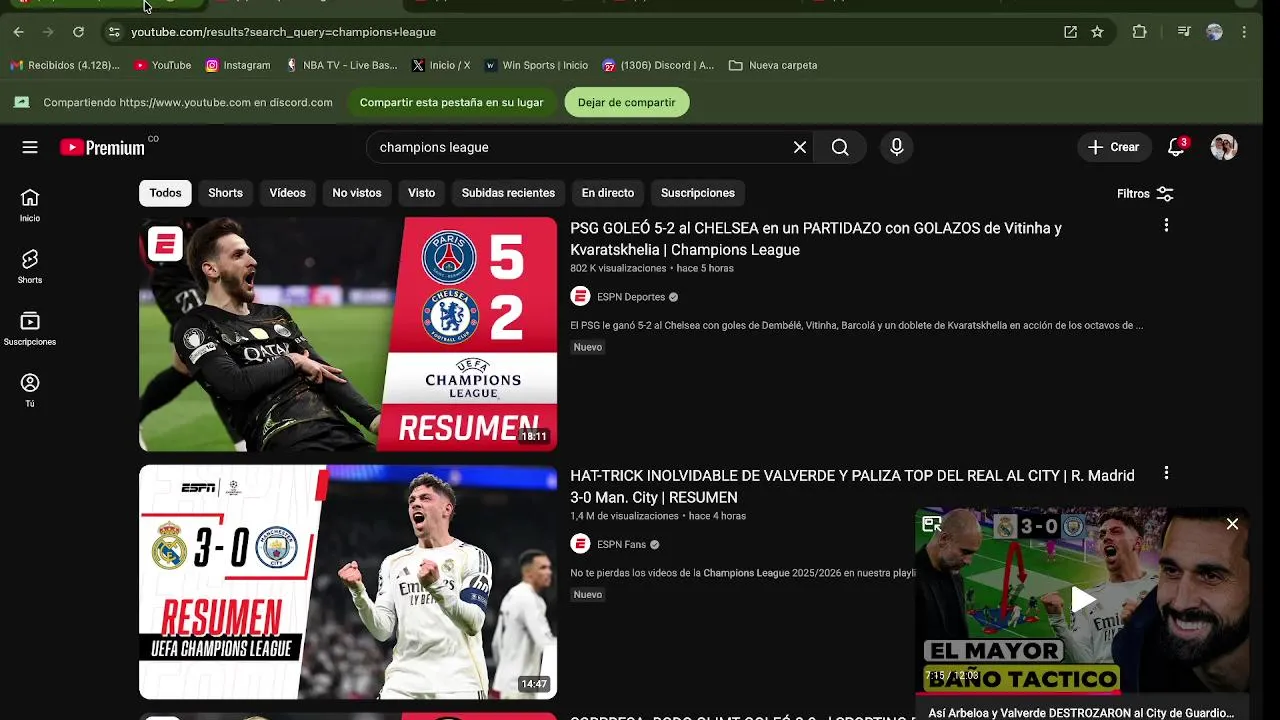
Task: Open page in app icon in address bar
Action: [x=1070, y=32]
